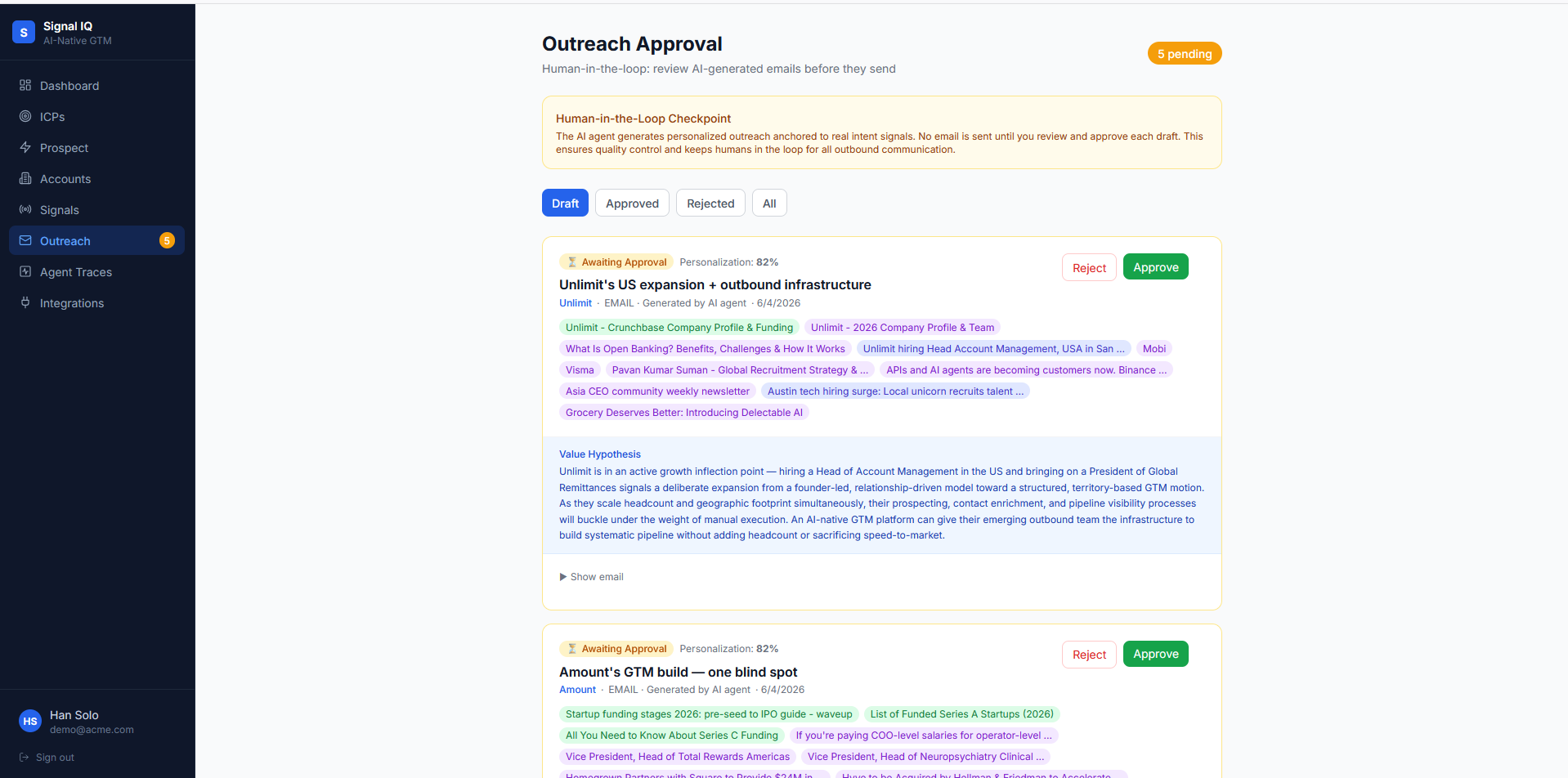
Task: Click the Mobi signal tag
Action: pos(1154,349)
